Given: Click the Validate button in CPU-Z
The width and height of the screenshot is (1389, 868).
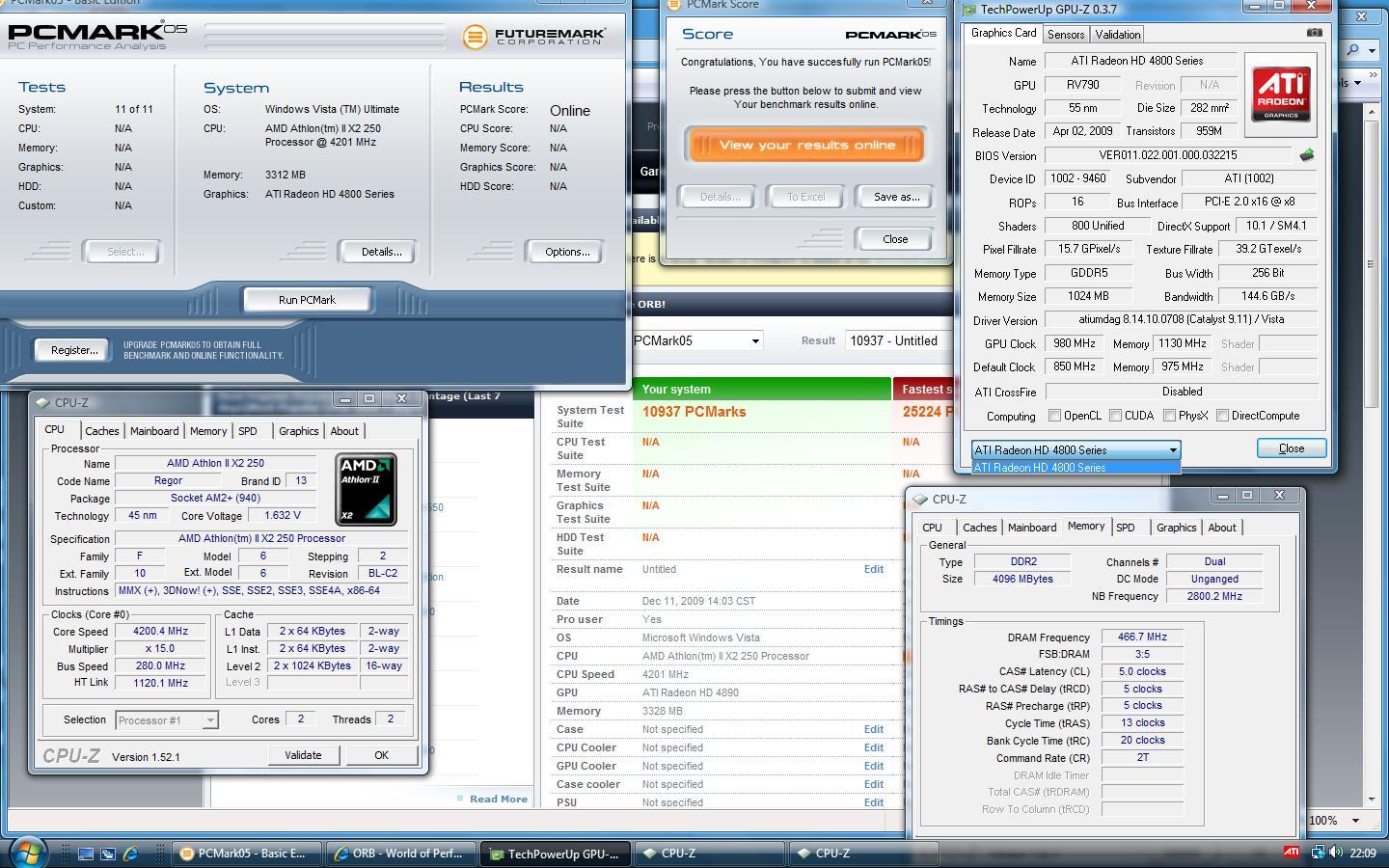Looking at the screenshot, I should [303, 755].
